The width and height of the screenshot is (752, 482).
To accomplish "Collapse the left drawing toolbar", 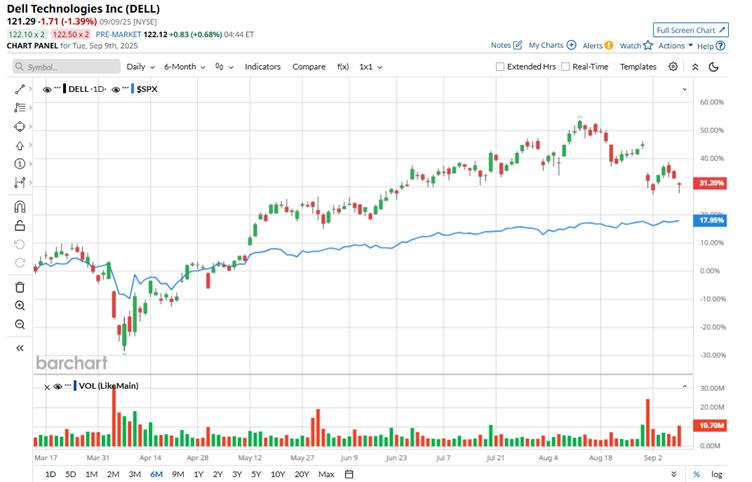I will pos(20,348).
